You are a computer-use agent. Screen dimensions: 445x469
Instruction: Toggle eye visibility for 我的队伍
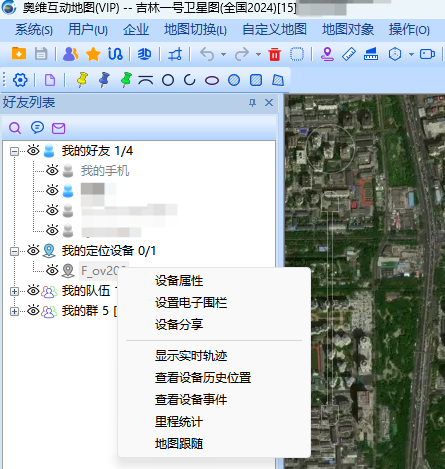[33, 290]
